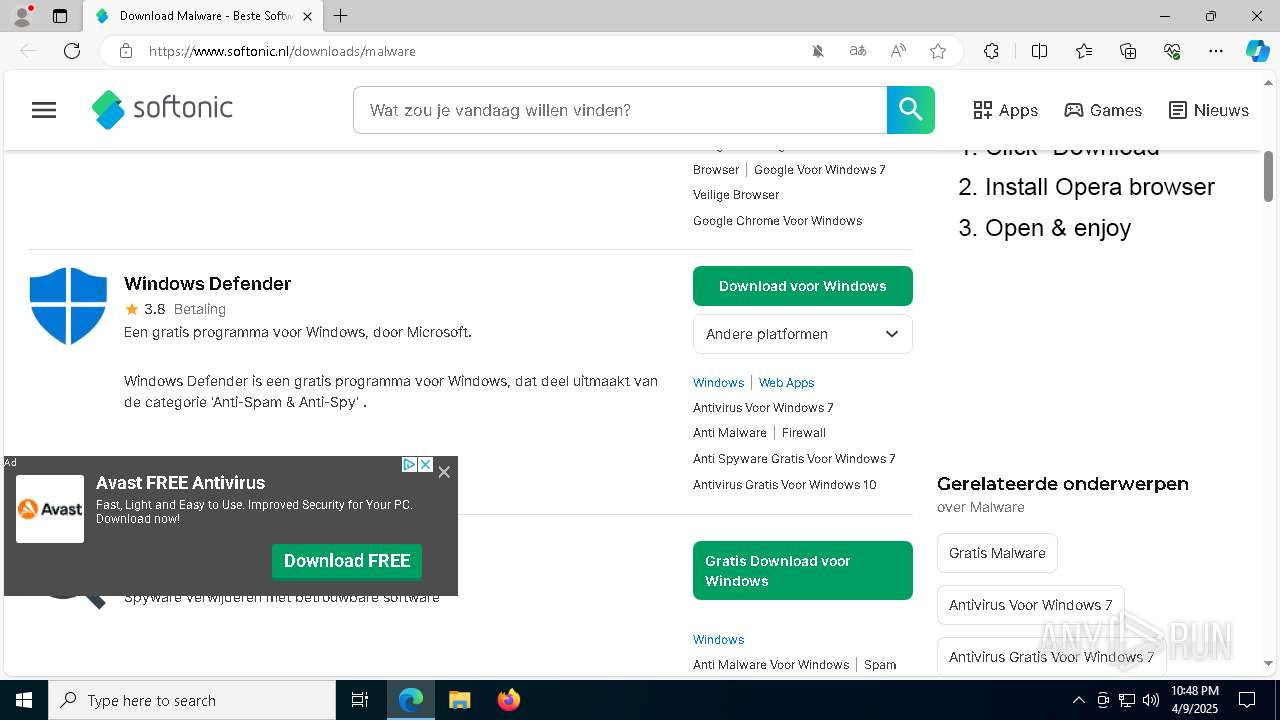Viewport: 1280px width, 720px height.
Task: Open File Explorer from taskbar
Action: click(x=459, y=700)
